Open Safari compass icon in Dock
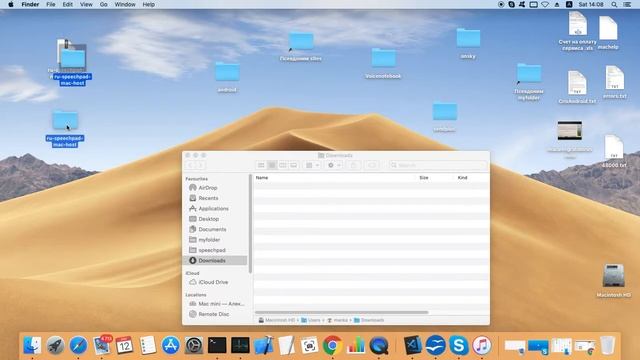 click(78, 345)
